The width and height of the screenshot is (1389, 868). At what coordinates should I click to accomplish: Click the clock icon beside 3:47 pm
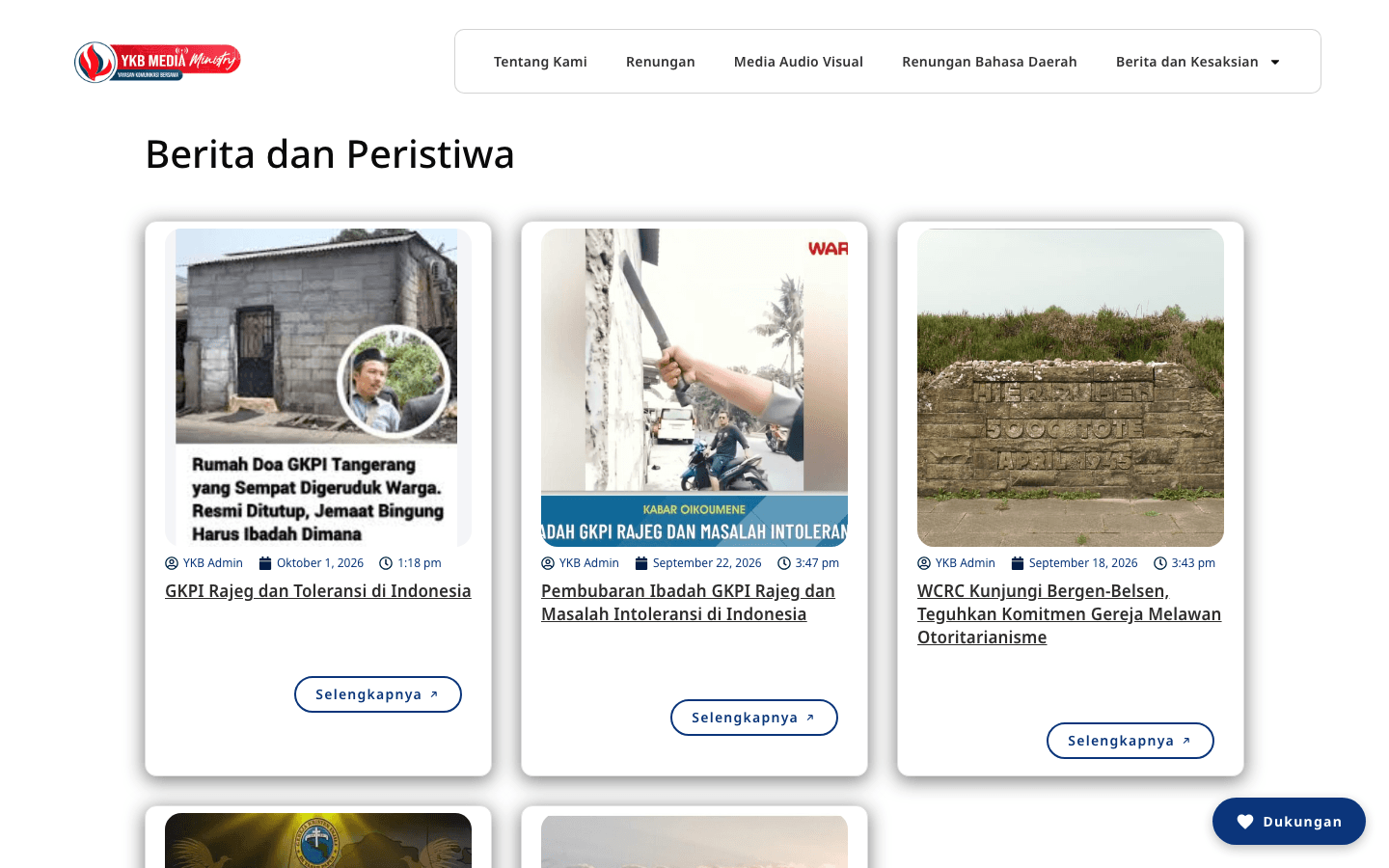784,563
